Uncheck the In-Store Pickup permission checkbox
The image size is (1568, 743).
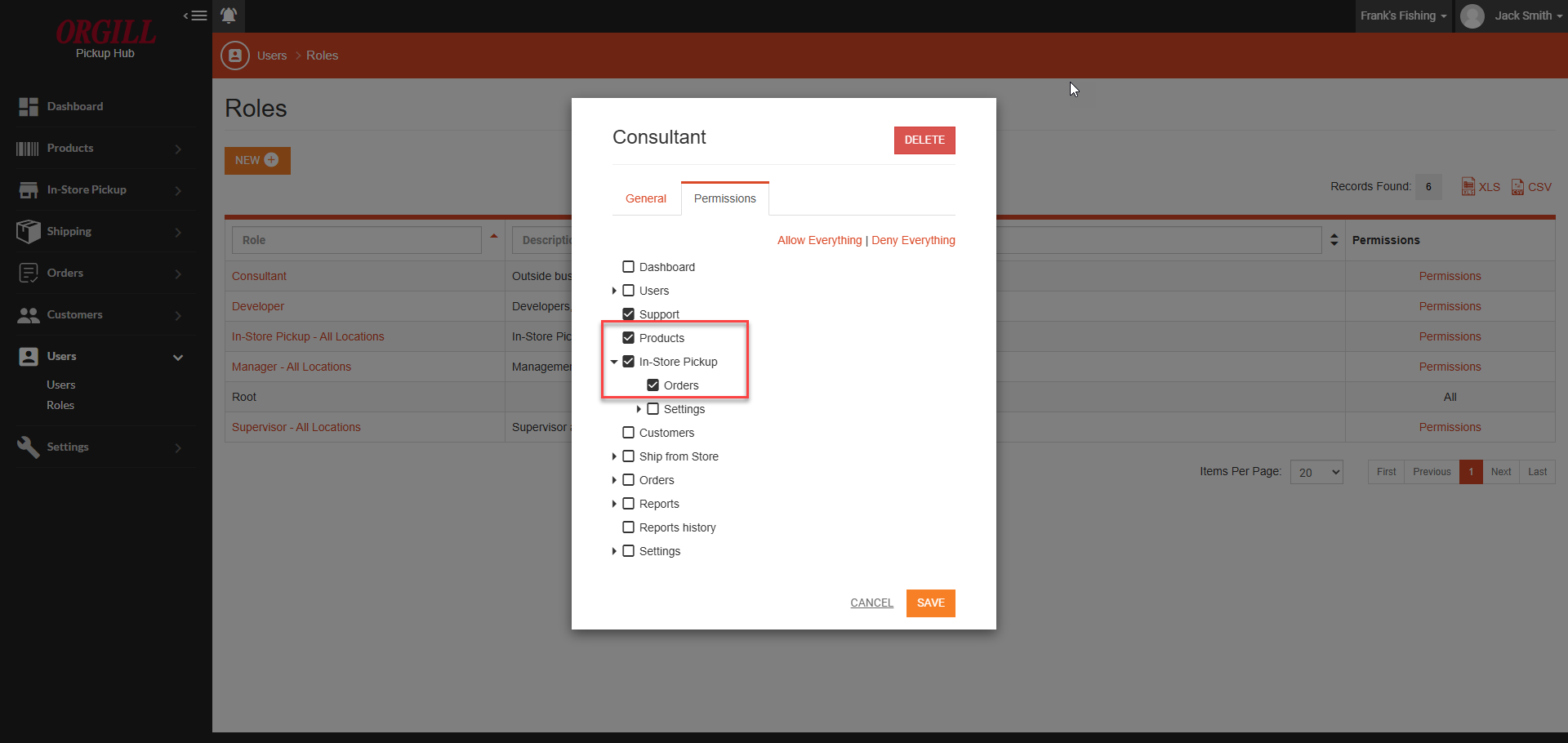pos(629,362)
